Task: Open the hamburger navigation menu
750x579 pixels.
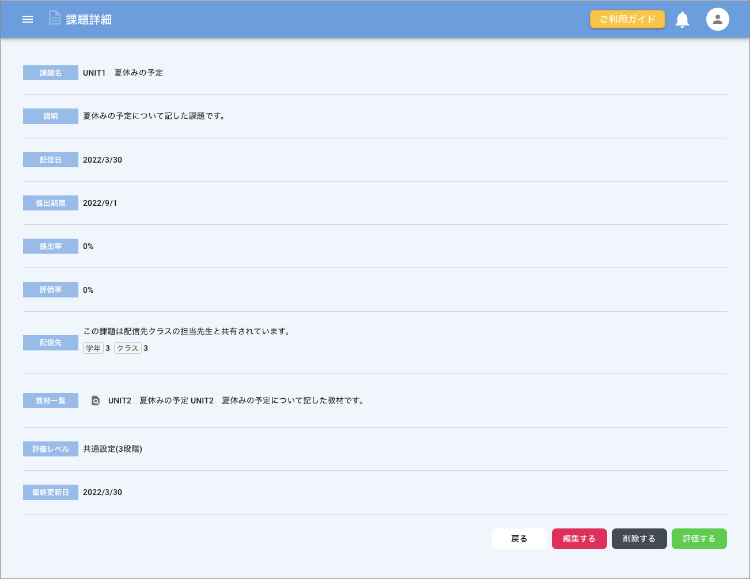Action: (28, 20)
